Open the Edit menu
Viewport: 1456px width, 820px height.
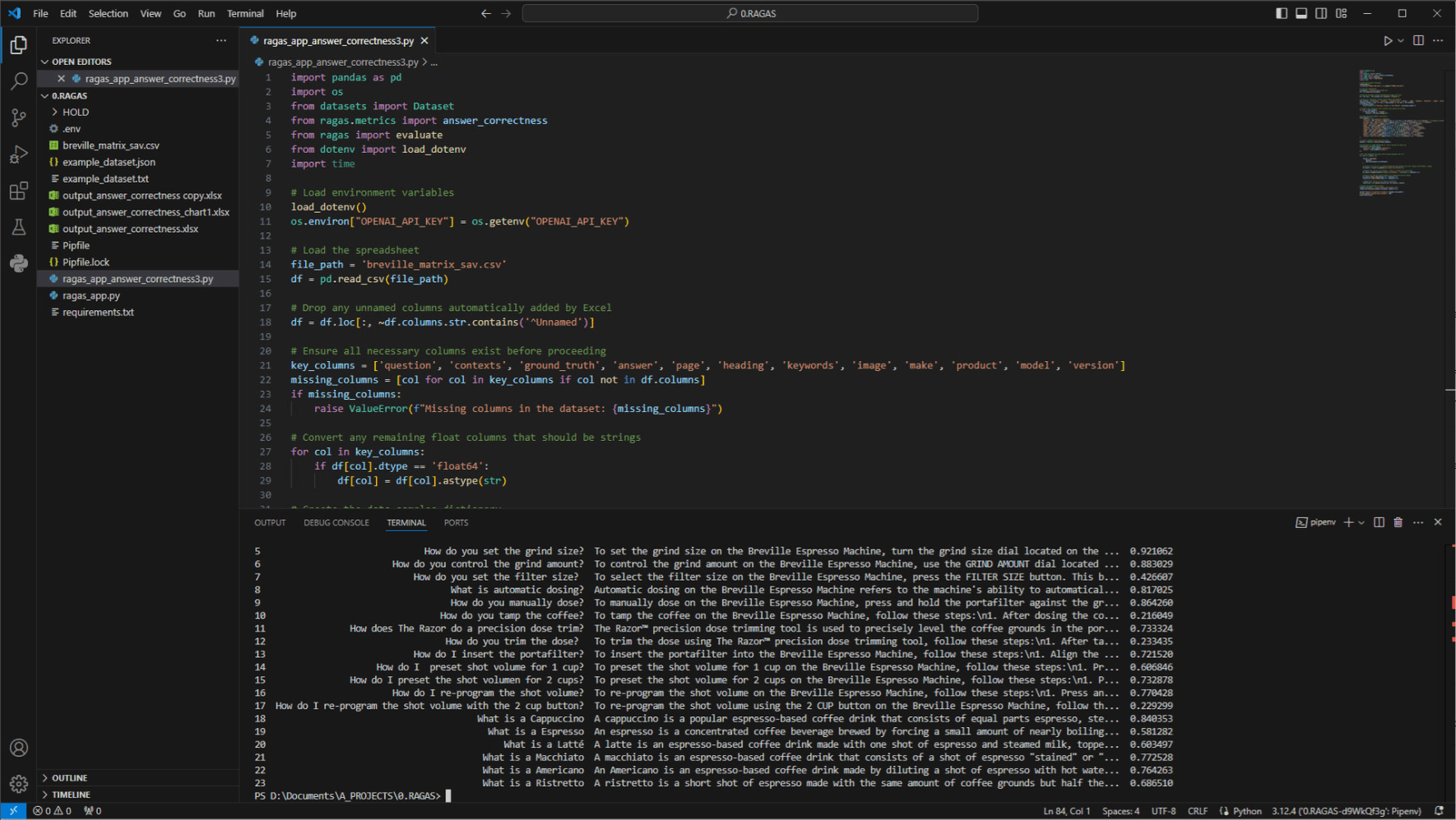pos(68,13)
